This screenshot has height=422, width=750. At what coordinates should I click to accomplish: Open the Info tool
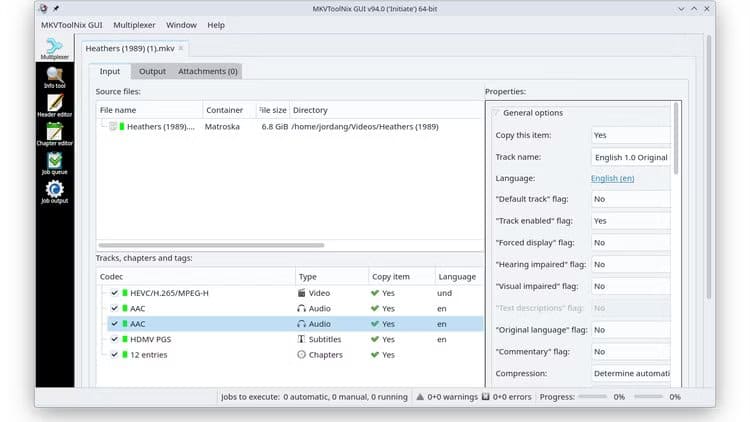pyautogui.click(x=55, y=78)
